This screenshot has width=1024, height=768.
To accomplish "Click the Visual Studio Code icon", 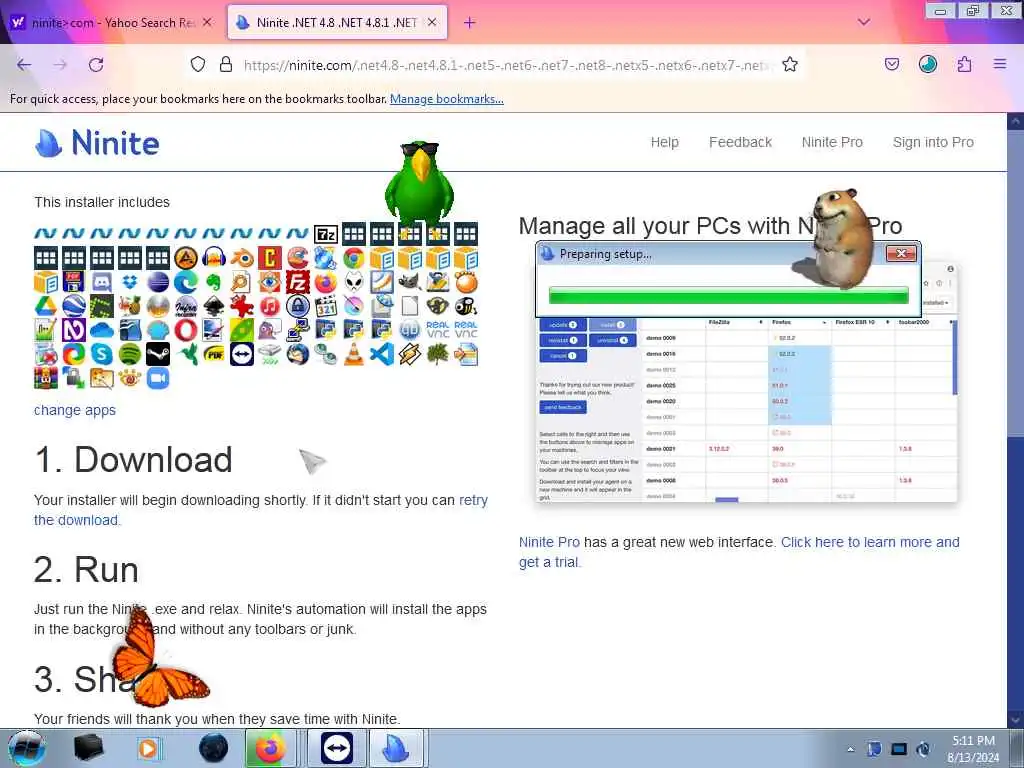I will click(x=381, y=354).
